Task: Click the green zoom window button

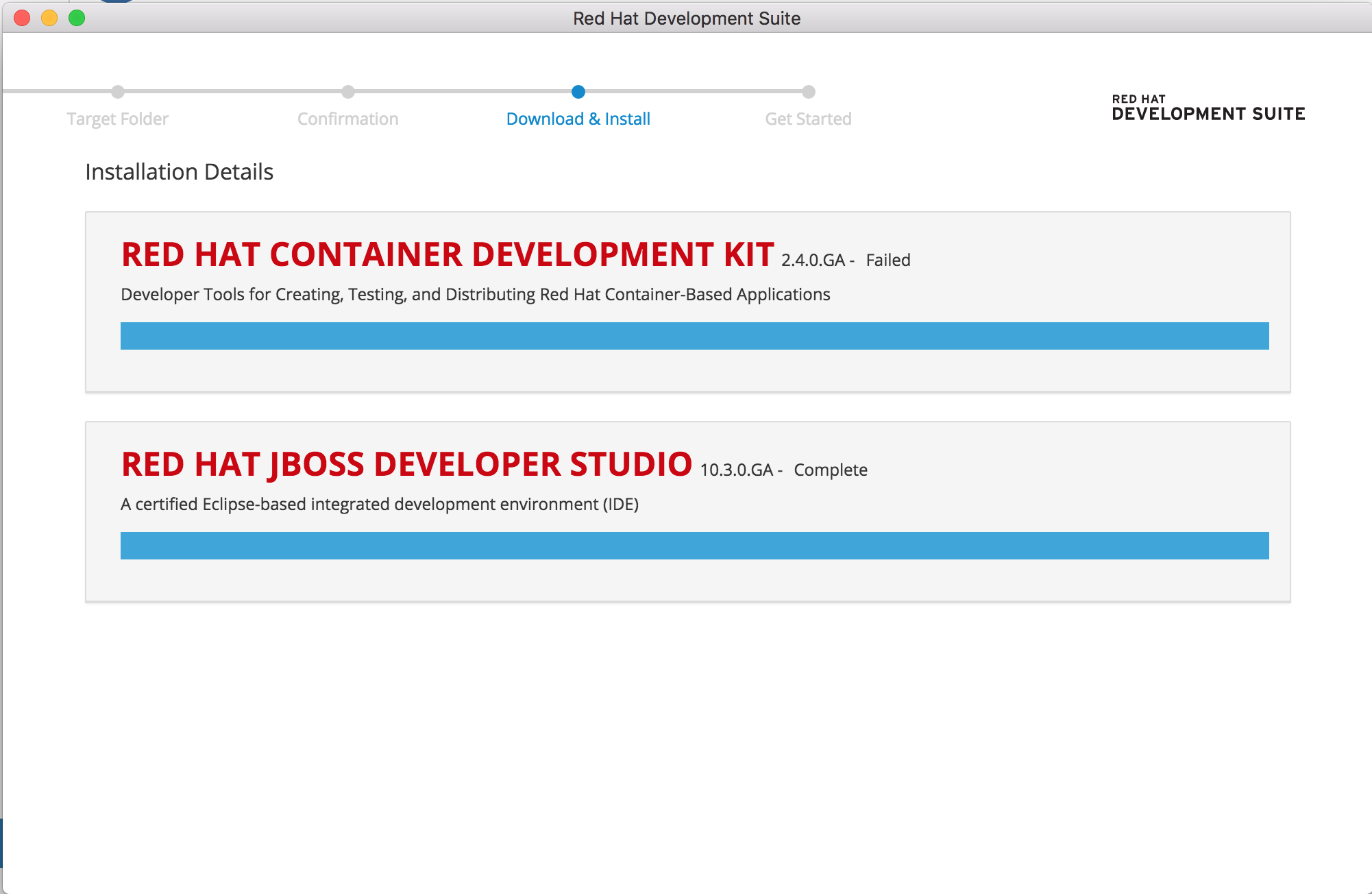Action: pos(77,18)
